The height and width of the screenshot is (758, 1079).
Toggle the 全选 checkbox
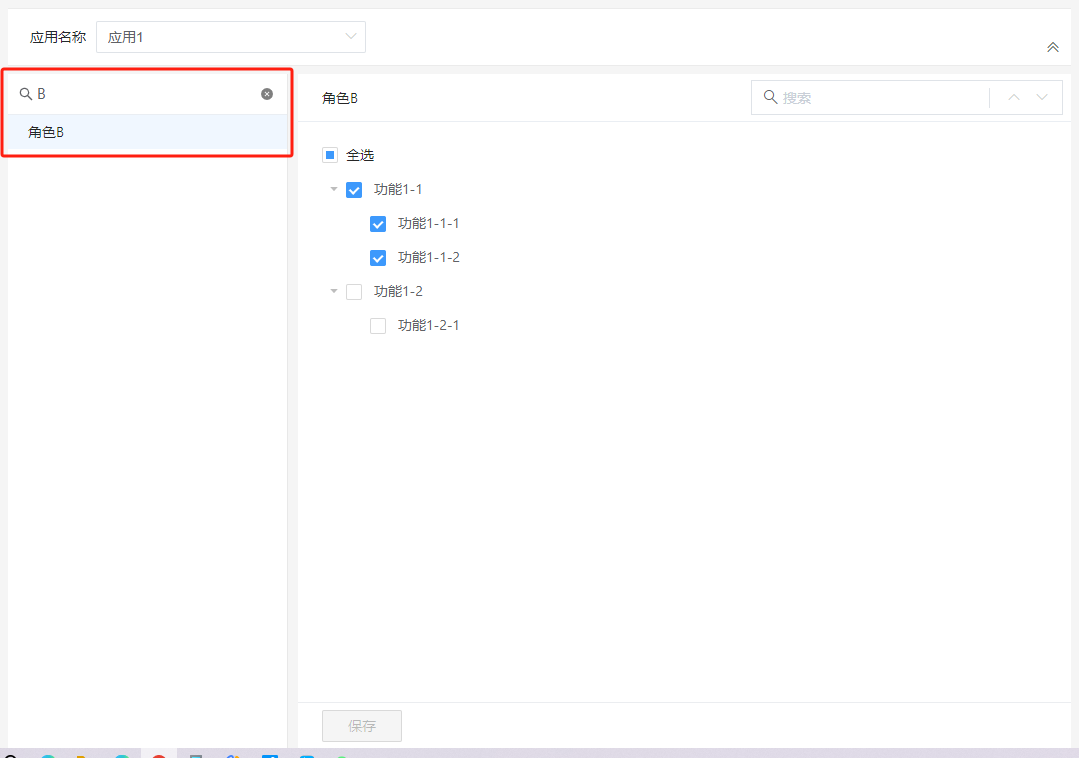pyautogui.click(x=330, y=155)
